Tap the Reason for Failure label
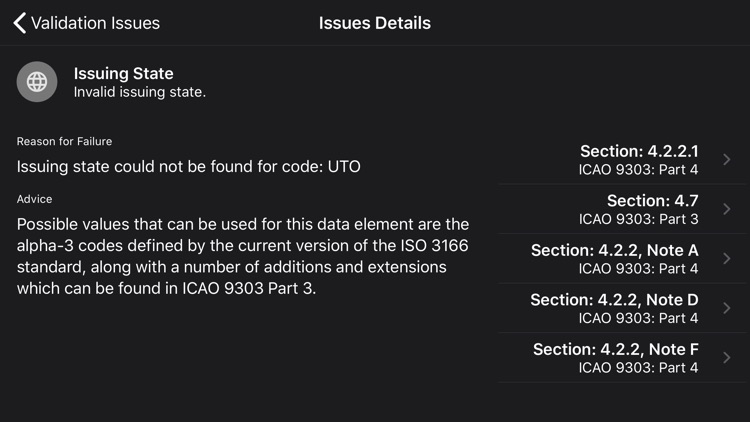 (x=64, y=141)
